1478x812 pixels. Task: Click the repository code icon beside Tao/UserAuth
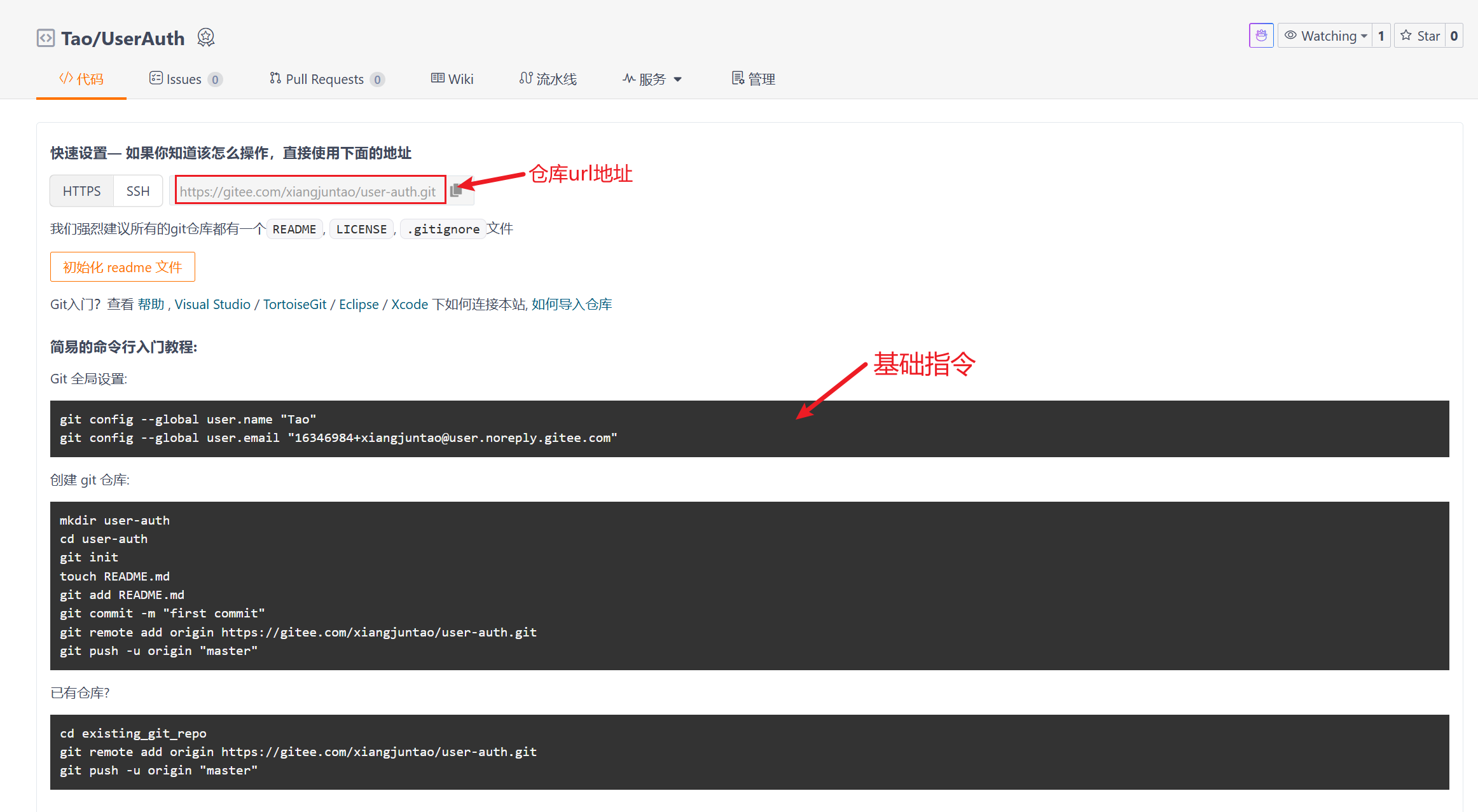pos(46,38)
